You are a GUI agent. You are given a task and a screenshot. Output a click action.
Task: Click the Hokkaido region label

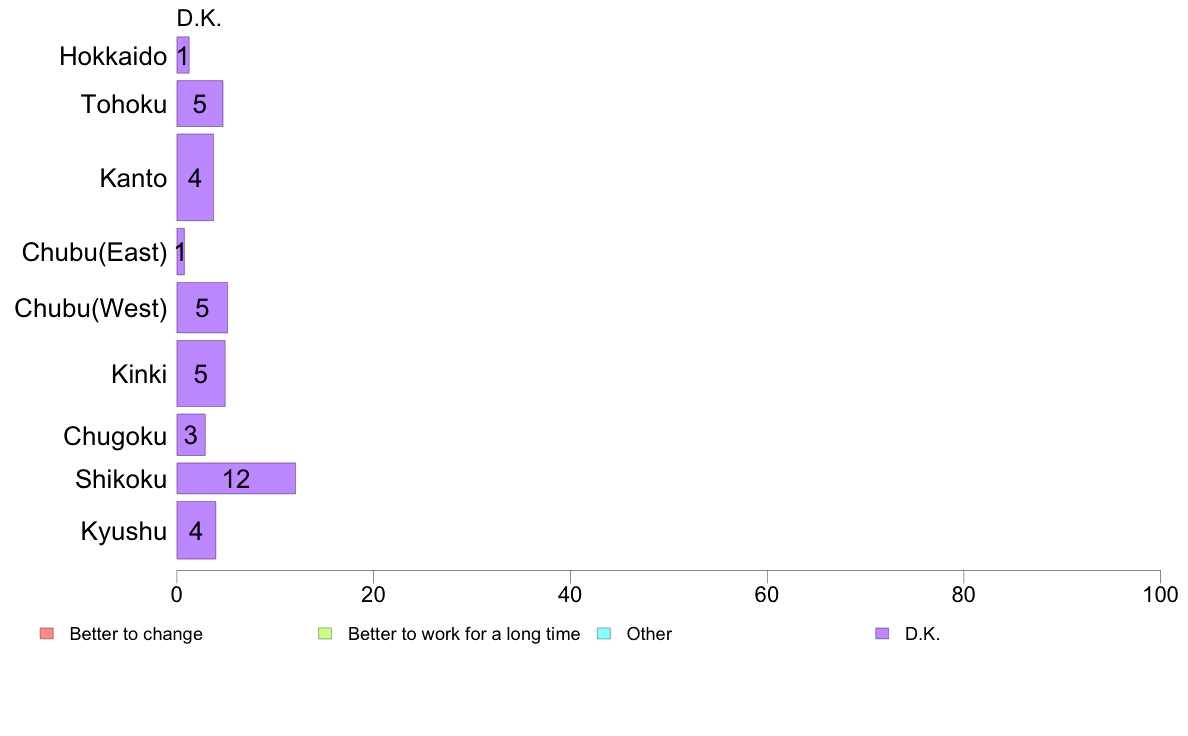click(113, 56)
